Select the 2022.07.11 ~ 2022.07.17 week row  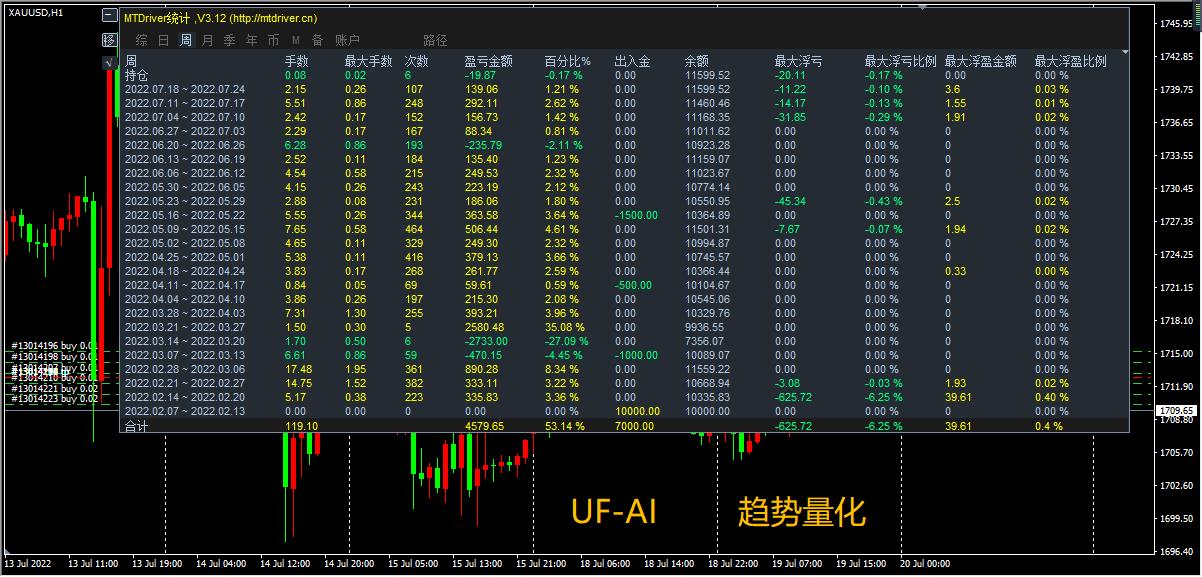coord(624,103)
